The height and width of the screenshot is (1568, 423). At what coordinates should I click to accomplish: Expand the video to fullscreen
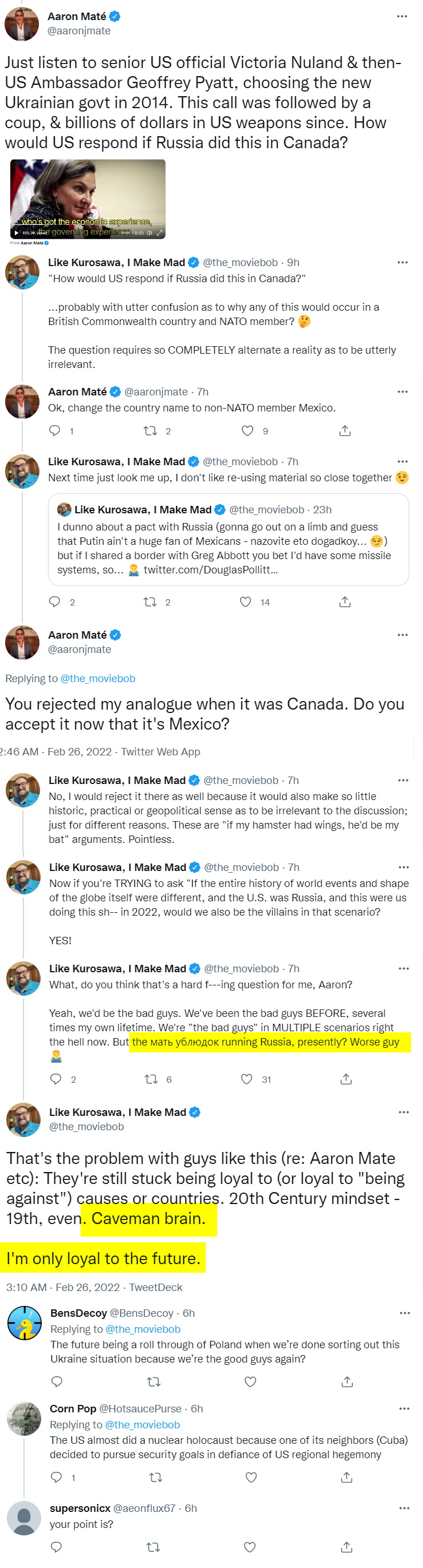point(160,233)
